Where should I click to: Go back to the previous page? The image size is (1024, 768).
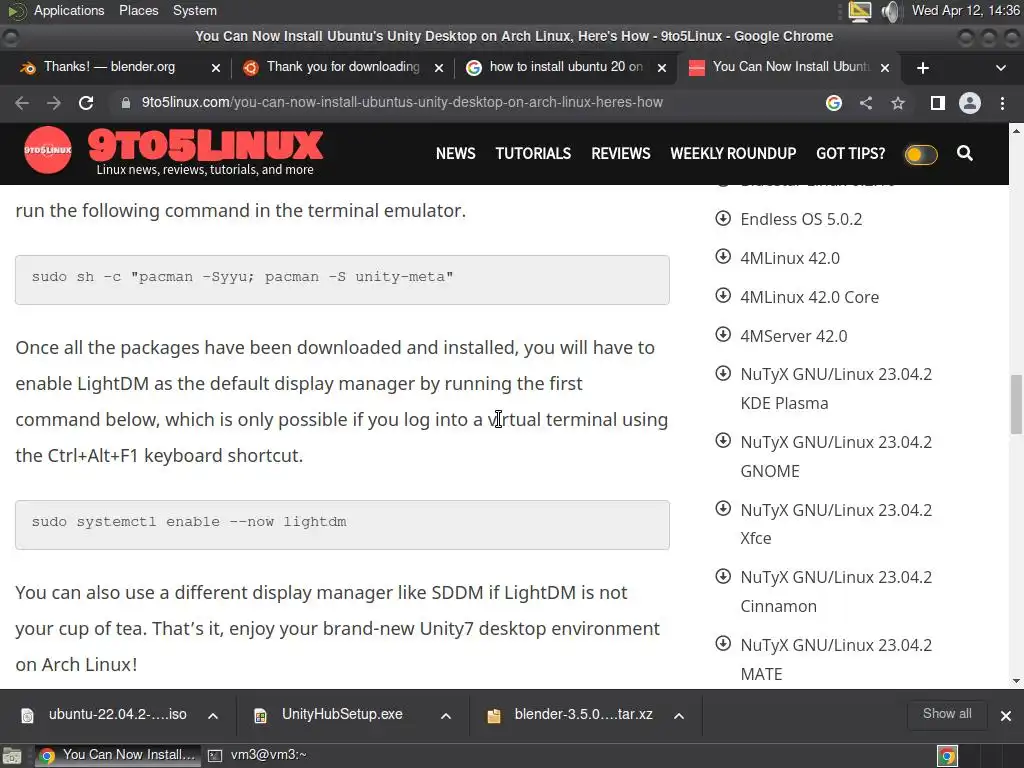(x=22, y=103)
